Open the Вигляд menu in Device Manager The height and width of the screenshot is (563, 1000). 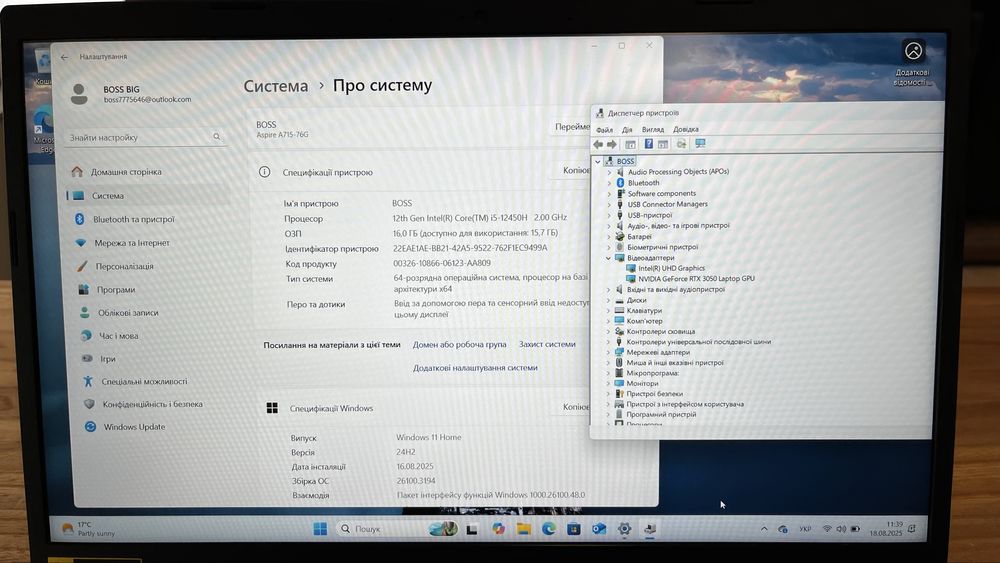coord(652,129)
